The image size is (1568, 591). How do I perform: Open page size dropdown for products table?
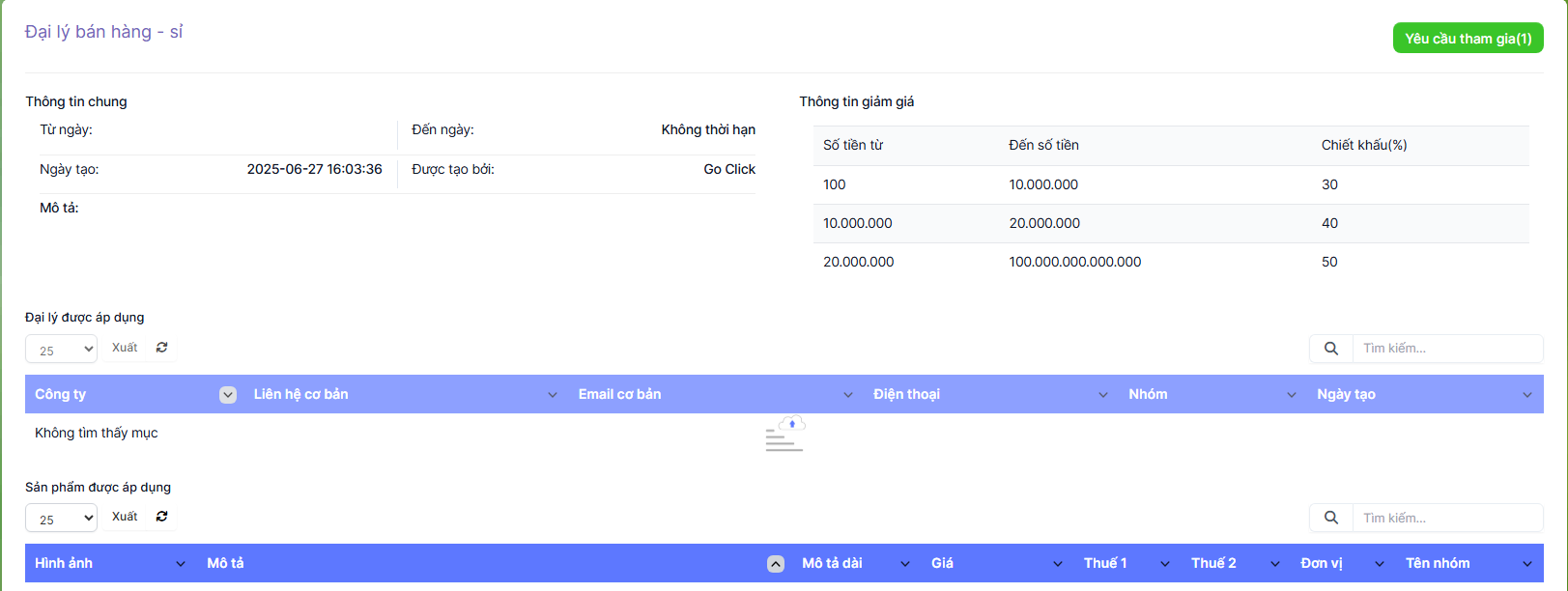(61, 519)
